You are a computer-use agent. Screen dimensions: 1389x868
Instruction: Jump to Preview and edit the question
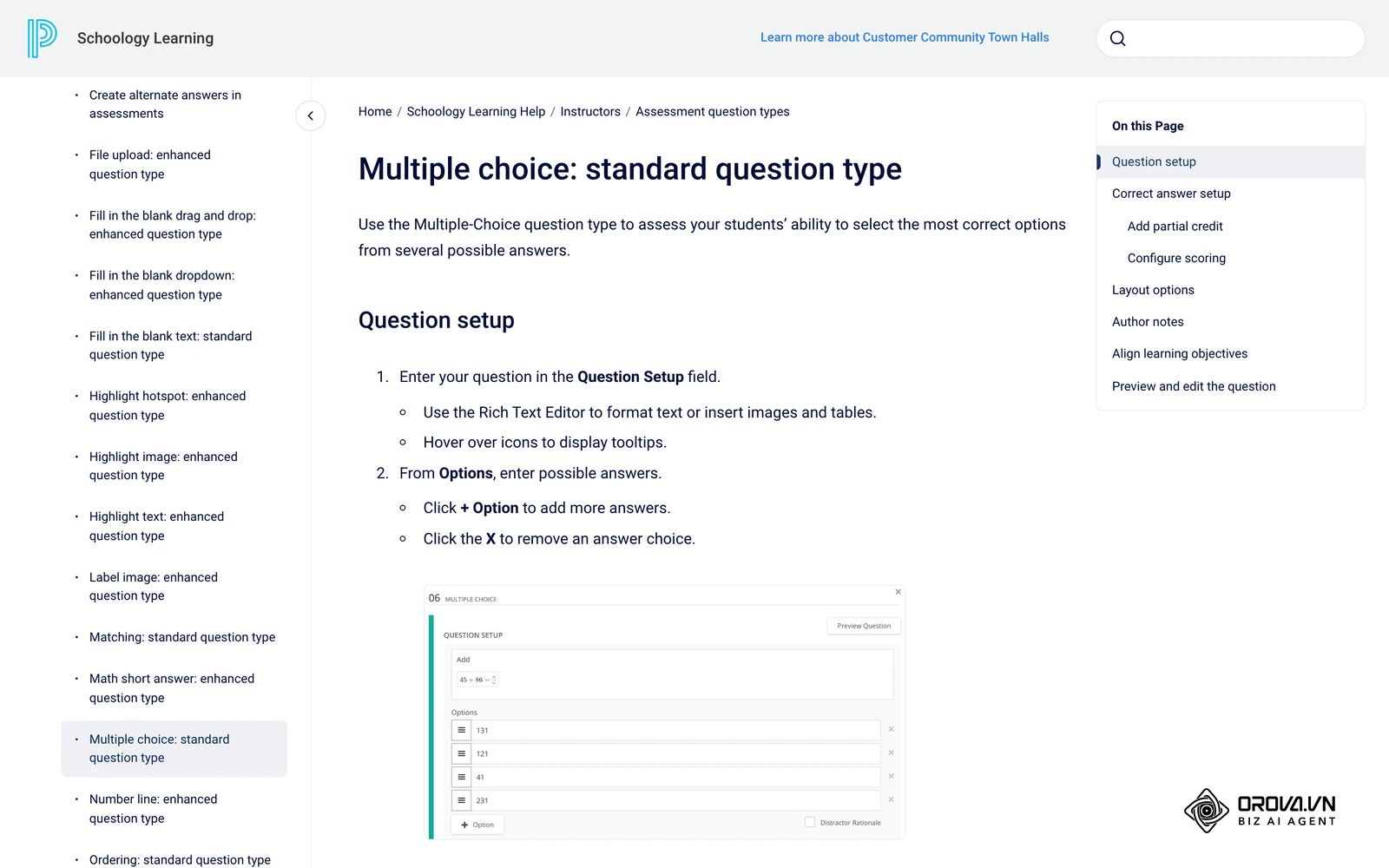(1194, 386)
